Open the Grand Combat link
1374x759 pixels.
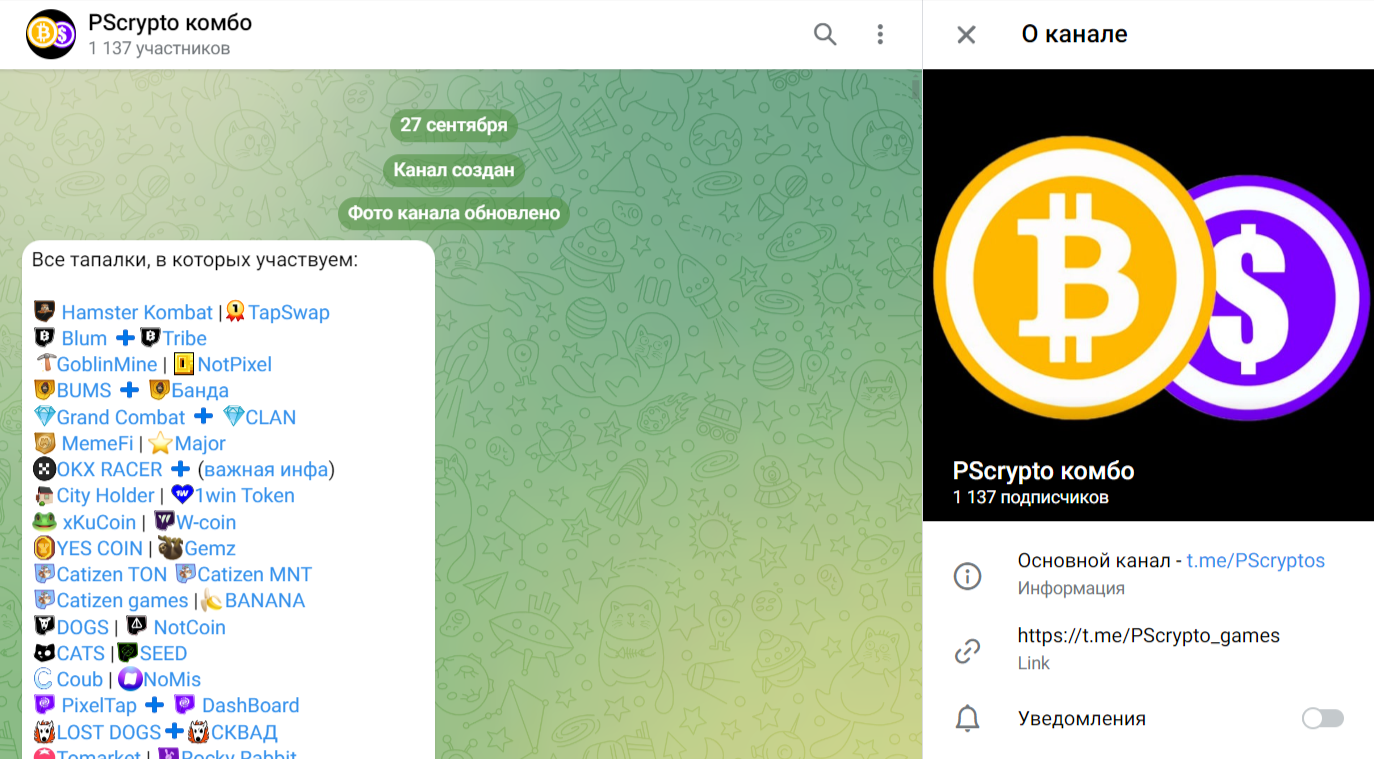click(x=121, y=417)
